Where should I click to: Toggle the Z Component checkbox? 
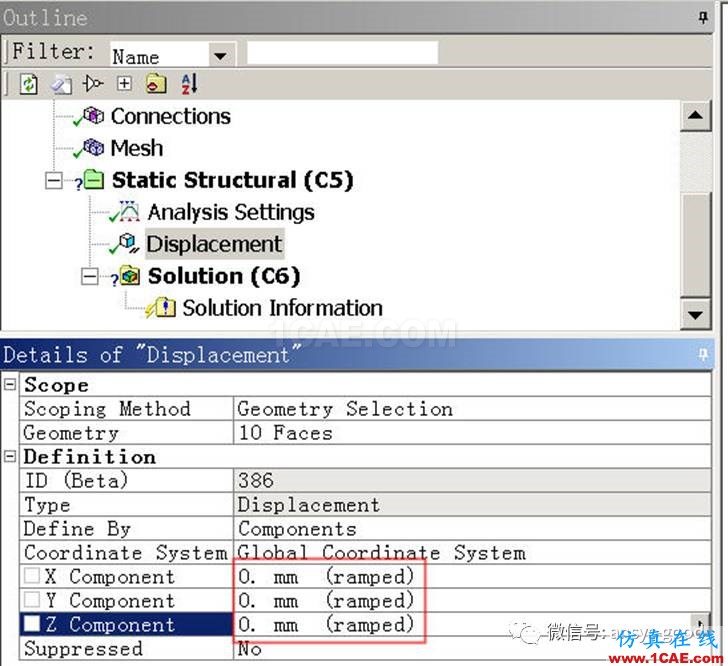32,623
